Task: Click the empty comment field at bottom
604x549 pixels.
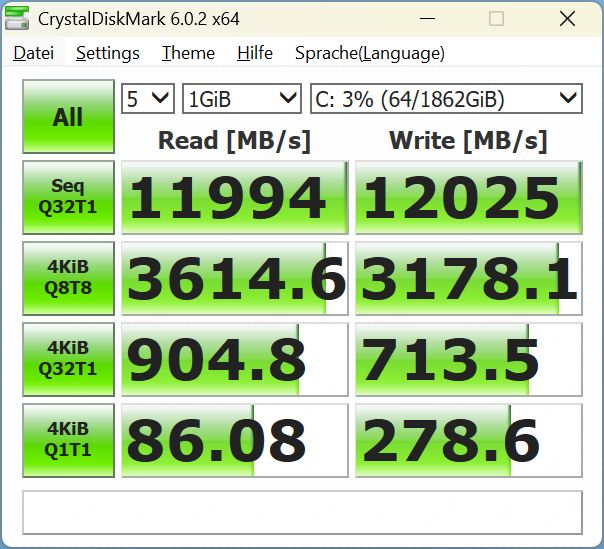Action: [302, 512]
